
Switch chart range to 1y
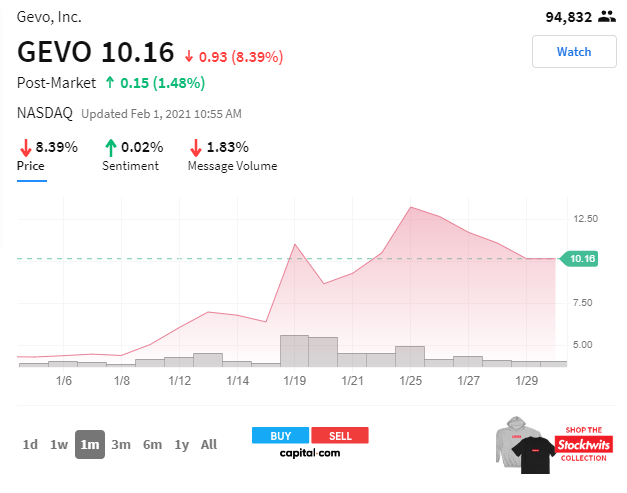pyautogui.click(x=182, y=445)
